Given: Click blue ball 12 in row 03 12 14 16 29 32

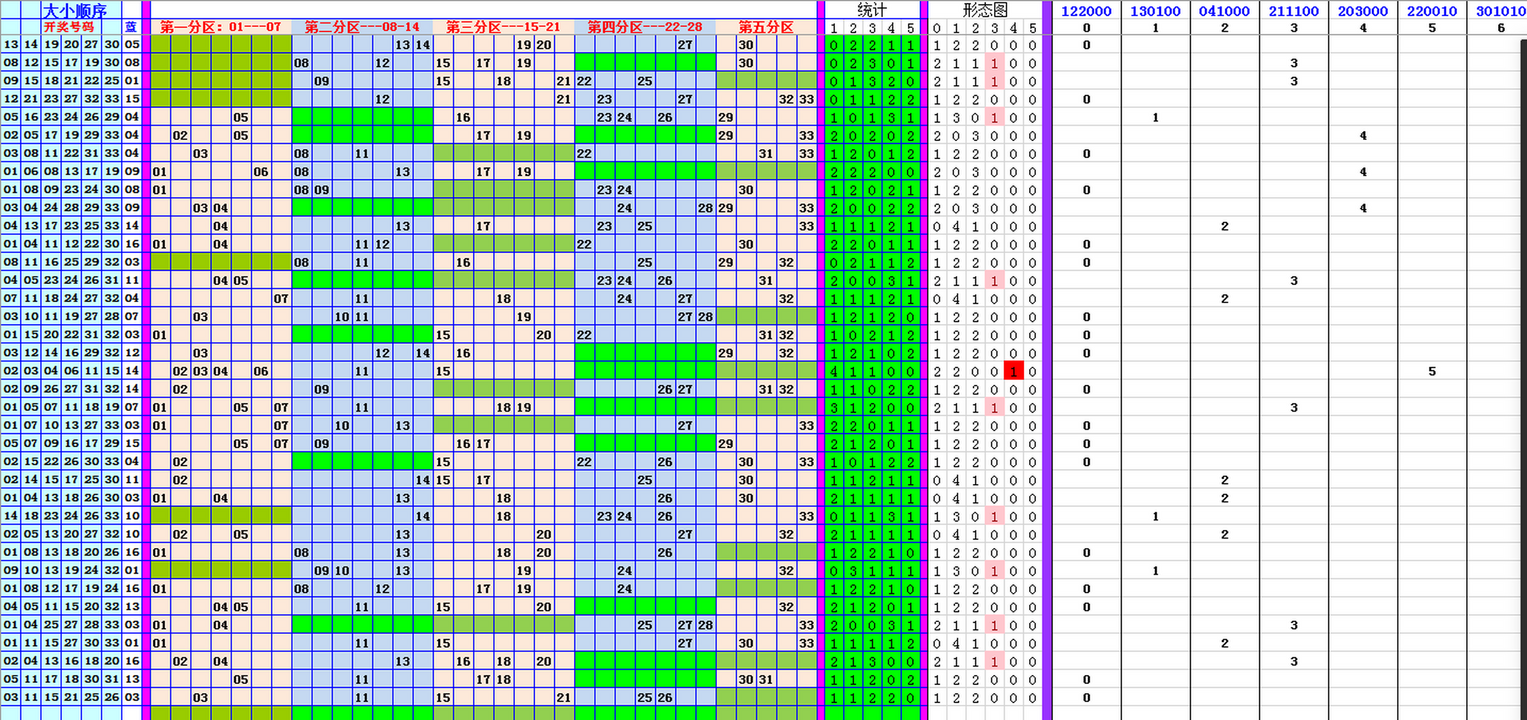Looking at the screenshot, I should pyautogui.click(x=131, y=353).
